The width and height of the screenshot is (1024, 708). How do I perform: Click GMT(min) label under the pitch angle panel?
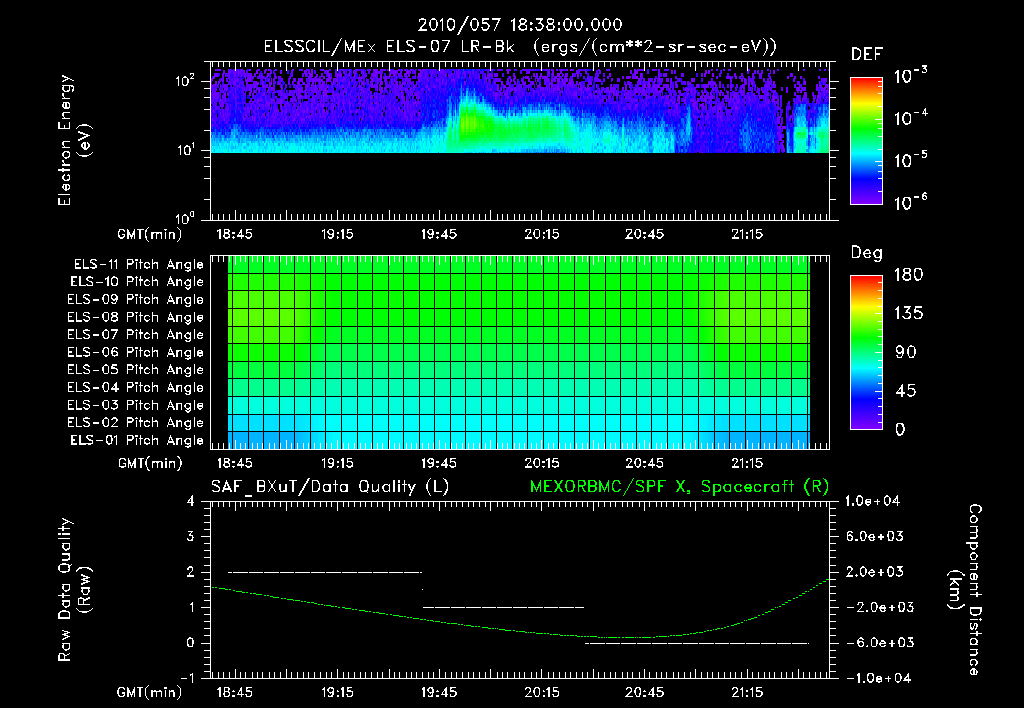[x=150, y=464]
